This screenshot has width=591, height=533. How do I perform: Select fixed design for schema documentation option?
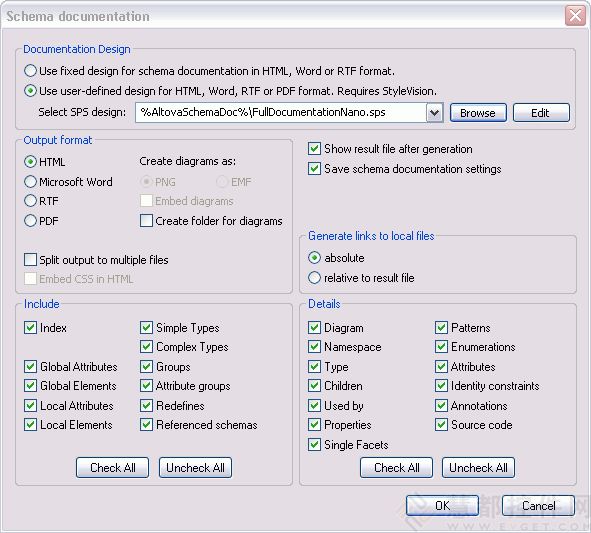(30, 71)
